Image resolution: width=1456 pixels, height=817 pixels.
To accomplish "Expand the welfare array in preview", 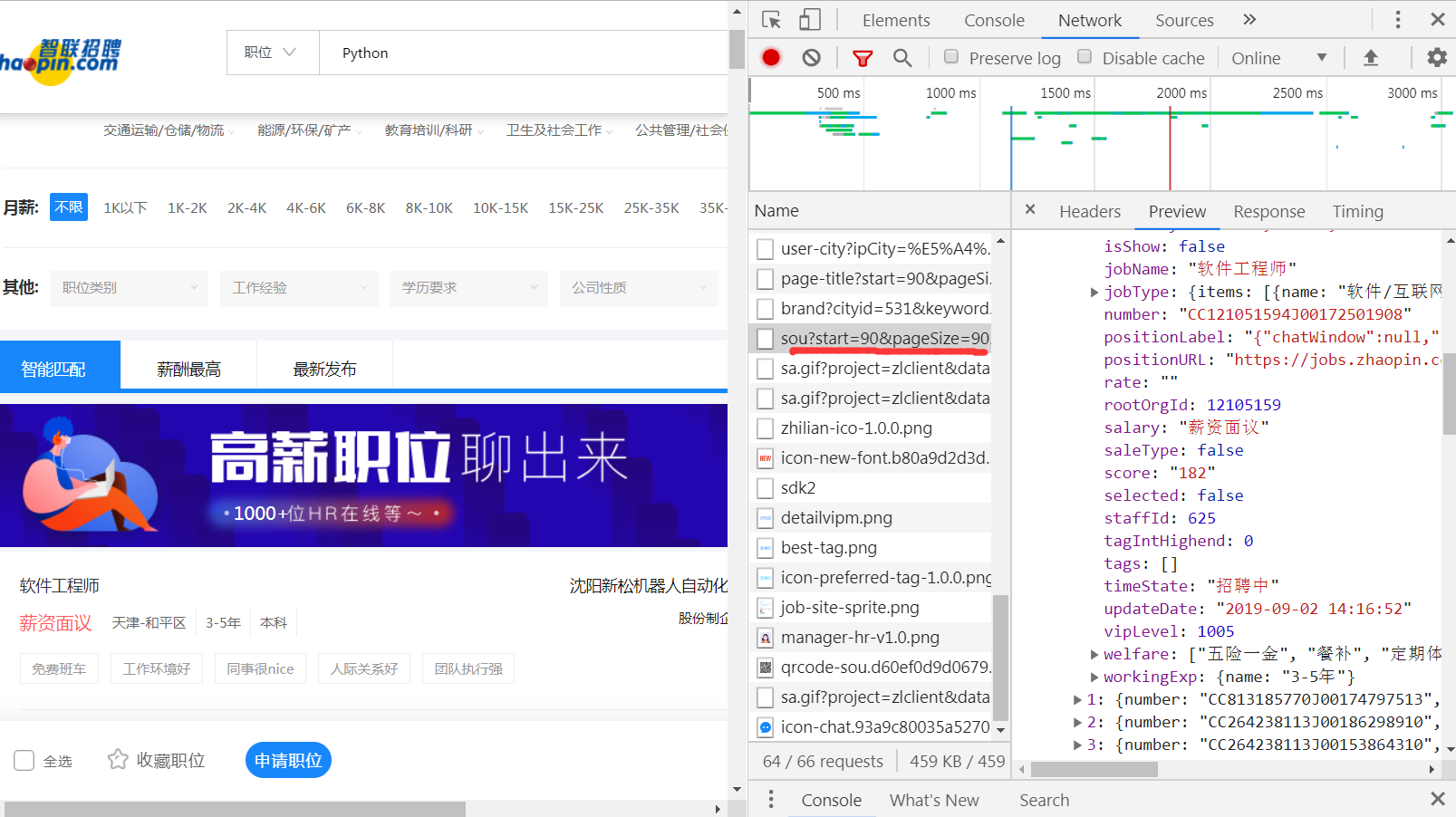I will pyautogui.click(x=1094, y=654).
